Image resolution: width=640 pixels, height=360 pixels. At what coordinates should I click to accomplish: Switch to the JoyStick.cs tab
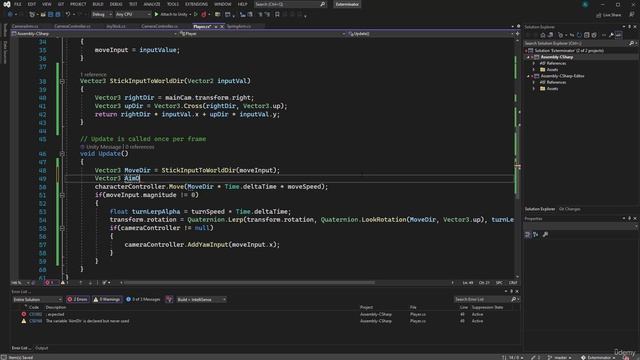click(116, 26)
